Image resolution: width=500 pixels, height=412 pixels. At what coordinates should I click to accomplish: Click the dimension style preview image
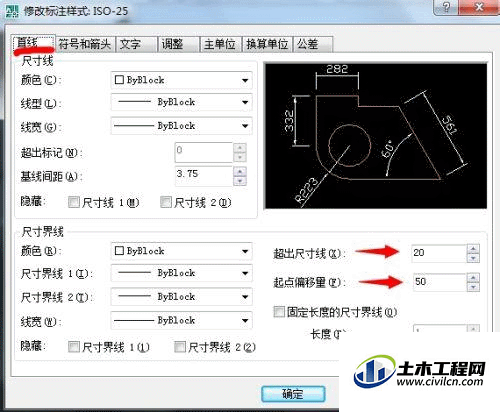376,136
